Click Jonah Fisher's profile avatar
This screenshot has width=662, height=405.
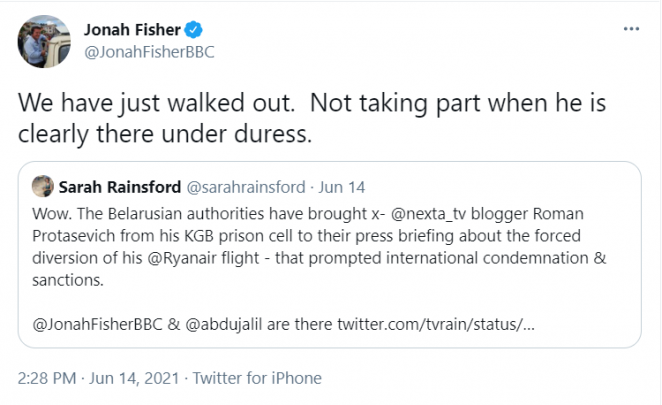click(x=43, y=41)
